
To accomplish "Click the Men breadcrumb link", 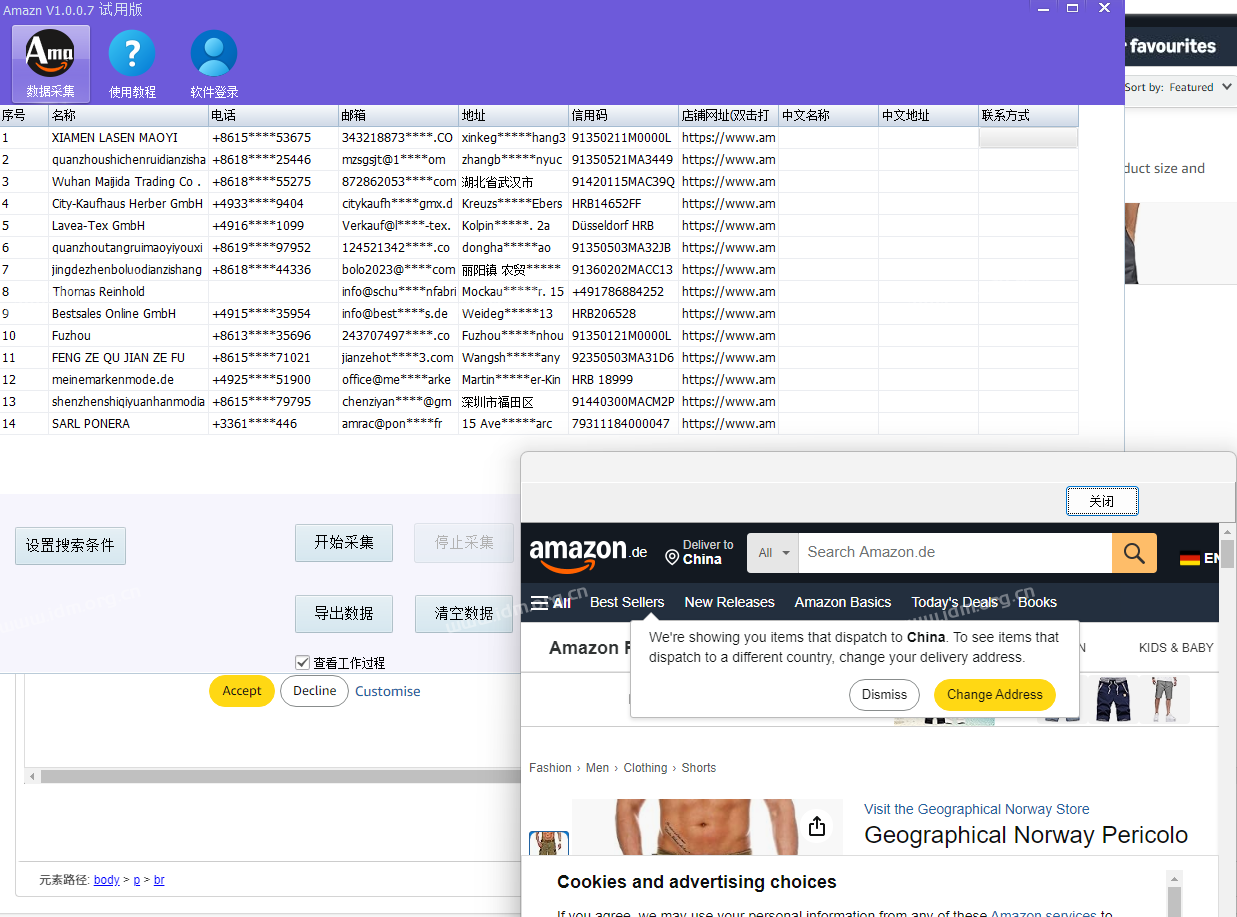I will pyautogui.click(x=597, y=768).
